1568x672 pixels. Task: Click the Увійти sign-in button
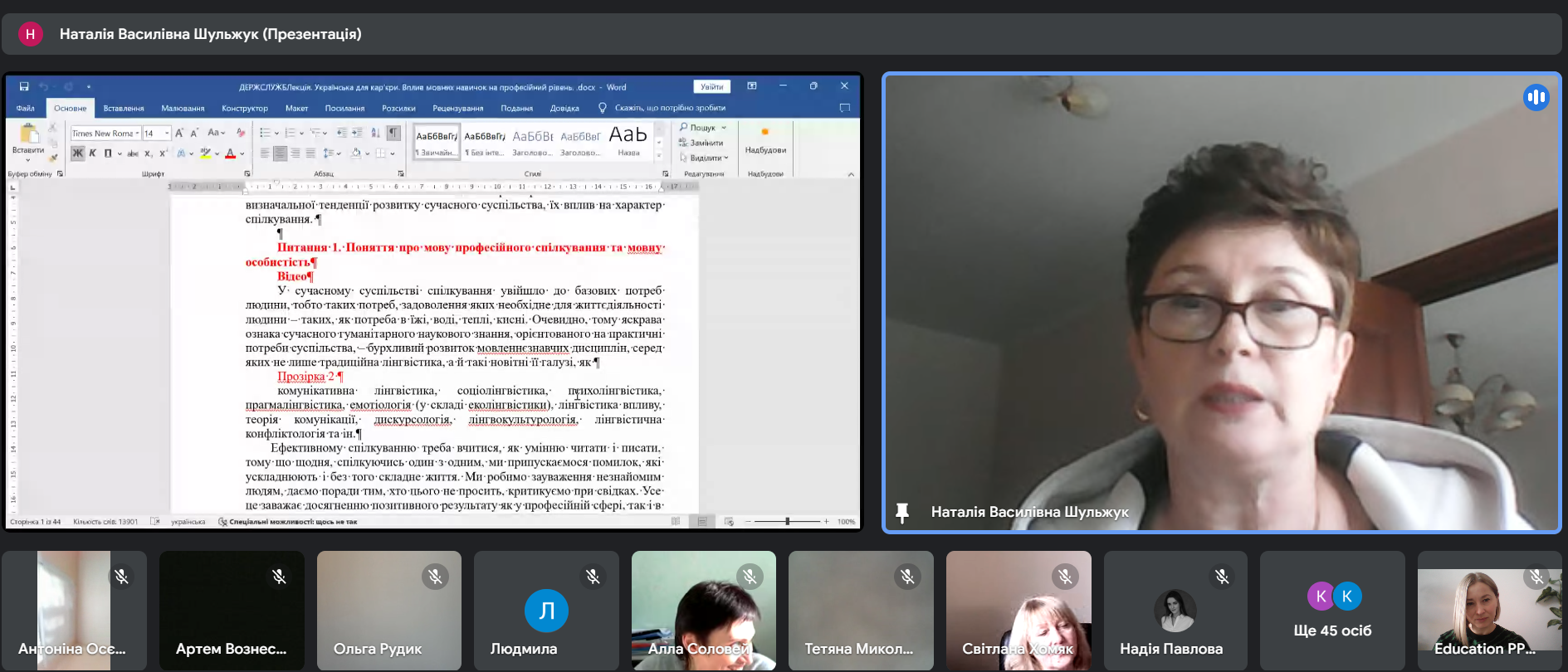coord(711,86)
